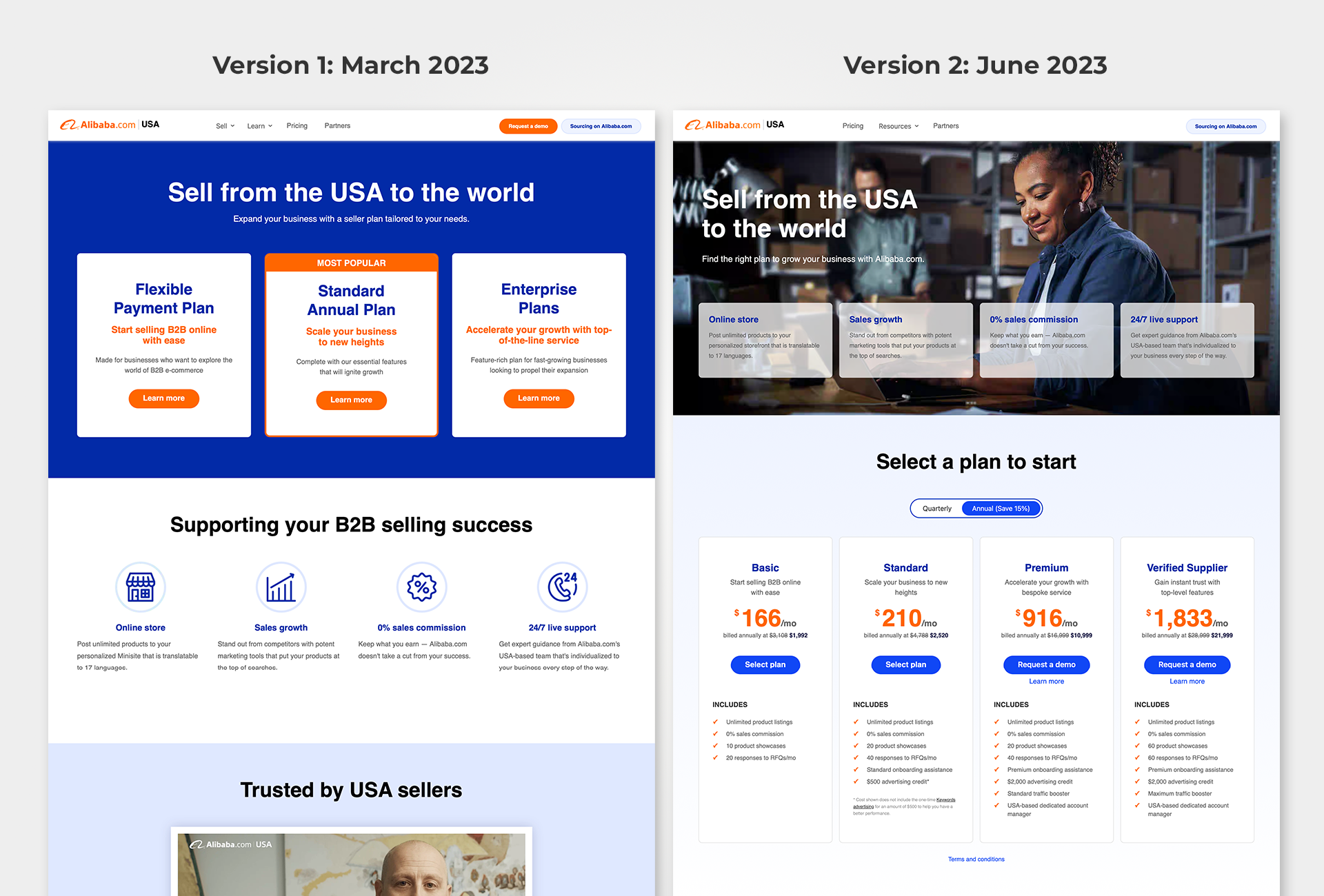Click the 24/7 live support heading in Version 1
This screenshot has height=896, width=1324.
pyautogui.click(x=563, y=628)
